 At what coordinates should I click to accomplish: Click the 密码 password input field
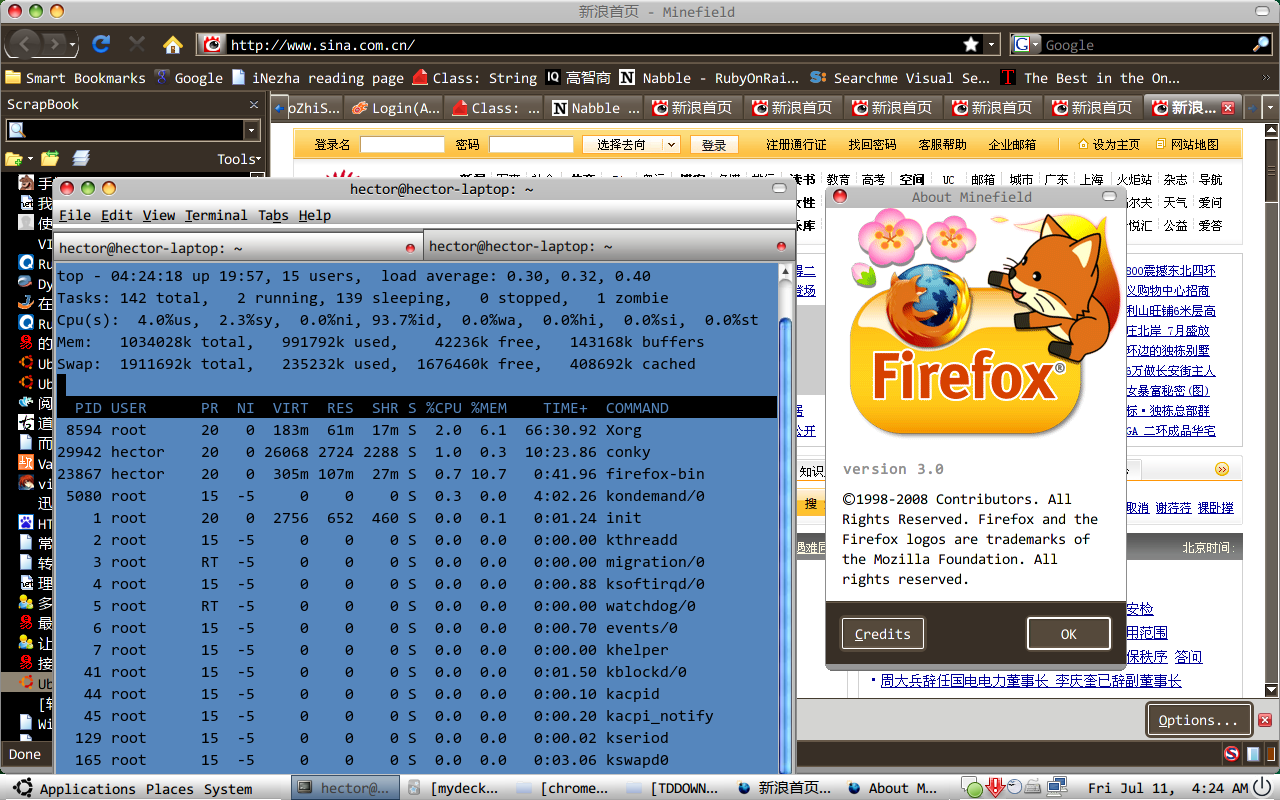tap(531, 145)
